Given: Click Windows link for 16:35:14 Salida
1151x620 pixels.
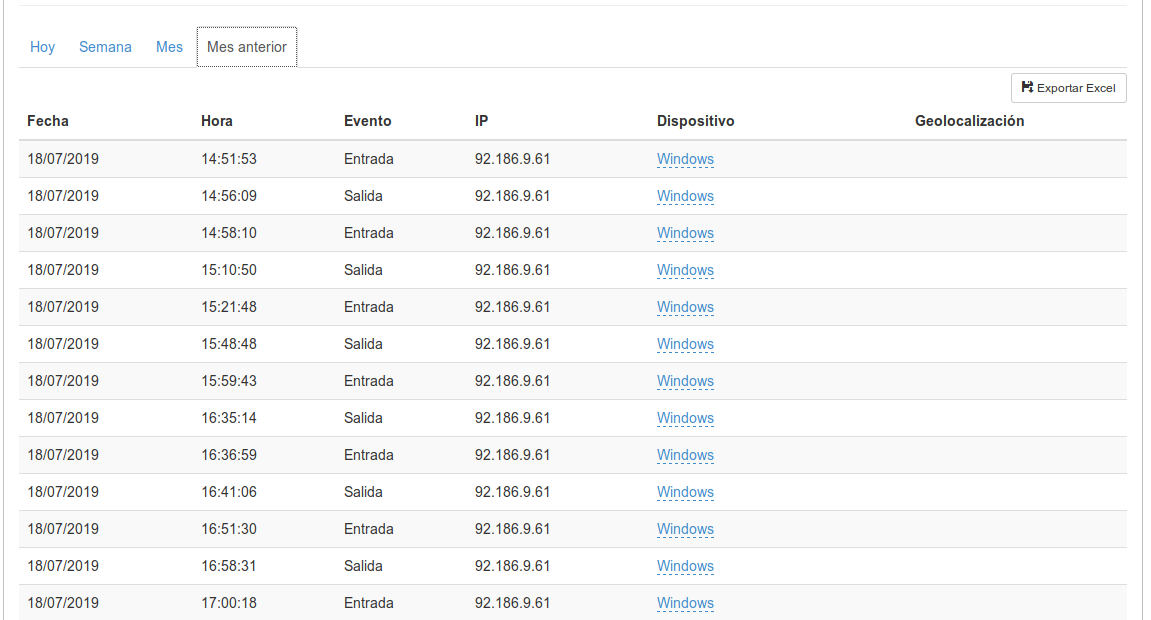Looking at the screenshot, I should pyautogui.click(x=685, y=418).
